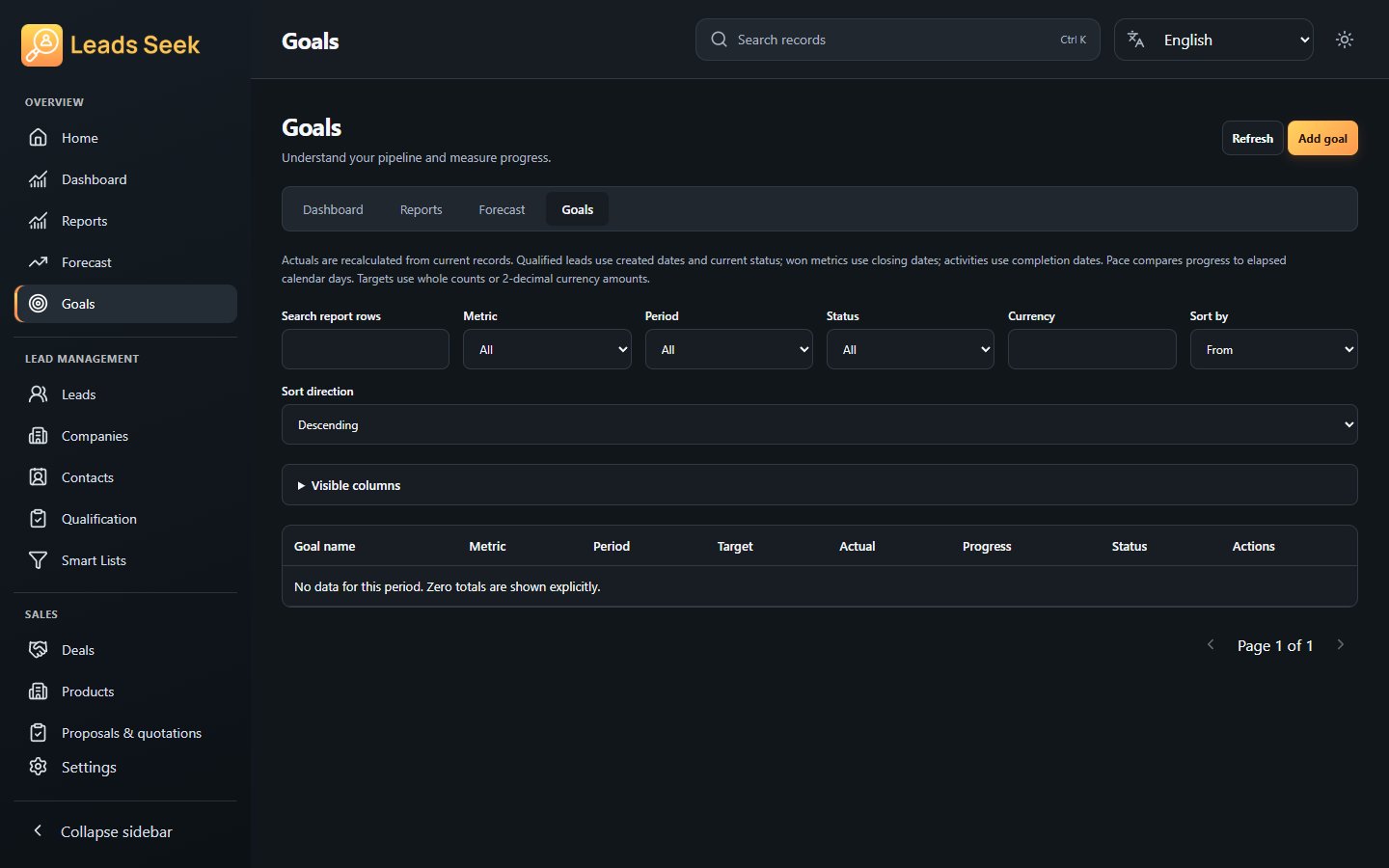Click the Reports icon in sidebar
Image resolution: width=1389 pixels, height=868 pixels.
coord(39,221)
